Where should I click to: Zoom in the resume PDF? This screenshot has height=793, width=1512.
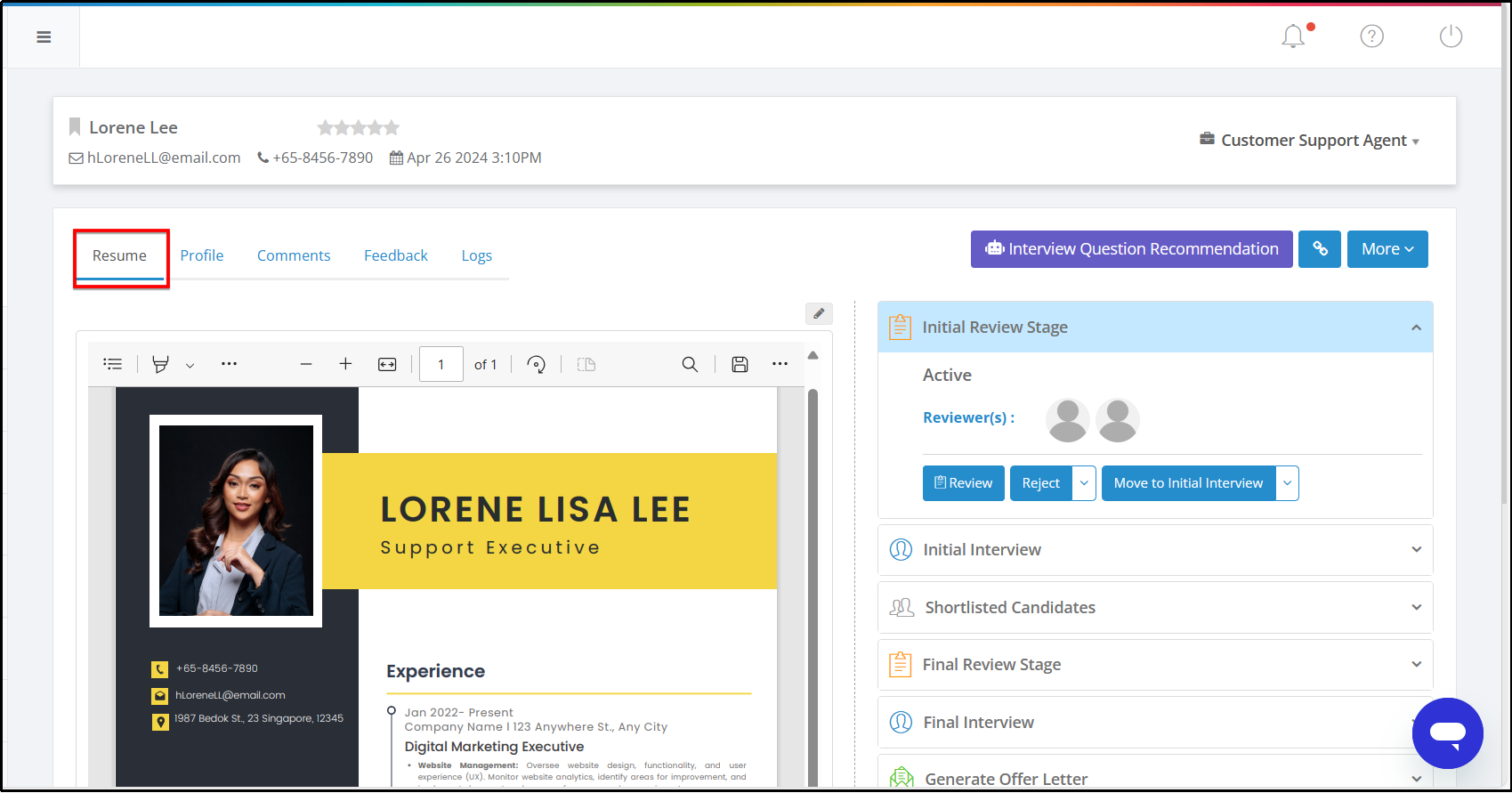(345, 364)
